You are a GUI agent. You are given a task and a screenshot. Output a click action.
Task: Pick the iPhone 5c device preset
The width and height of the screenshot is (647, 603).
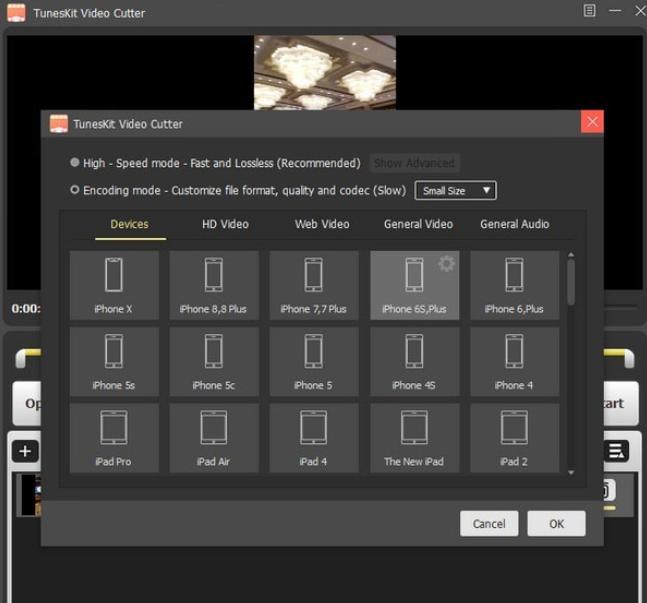(214, 362)
